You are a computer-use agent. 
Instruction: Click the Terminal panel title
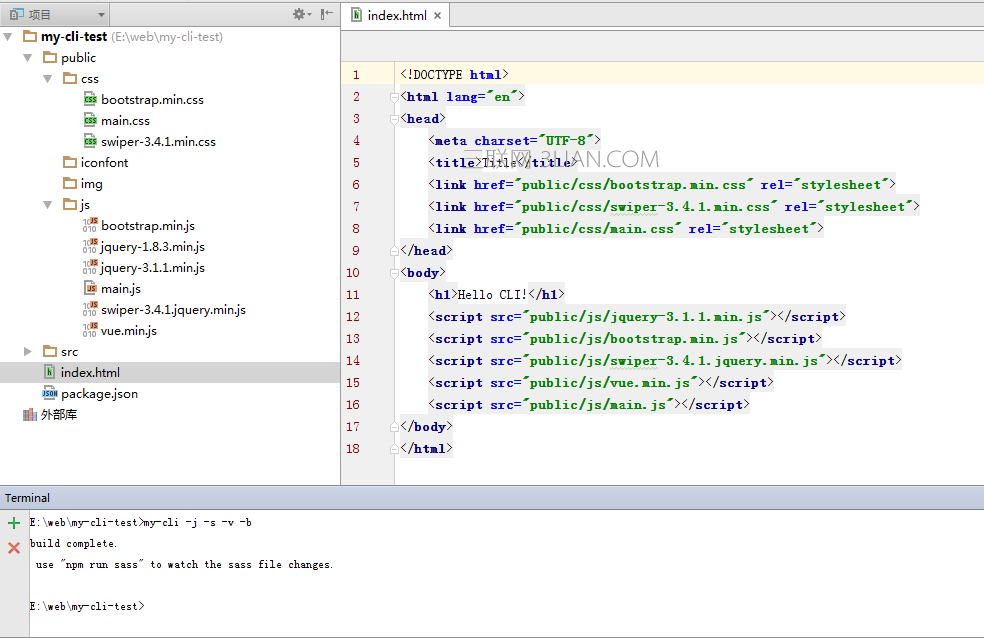[x=27, y=498]
